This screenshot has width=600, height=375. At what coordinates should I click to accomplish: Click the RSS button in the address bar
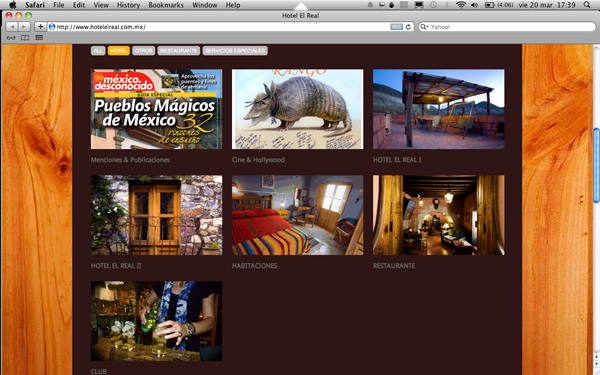coord(396,27)
